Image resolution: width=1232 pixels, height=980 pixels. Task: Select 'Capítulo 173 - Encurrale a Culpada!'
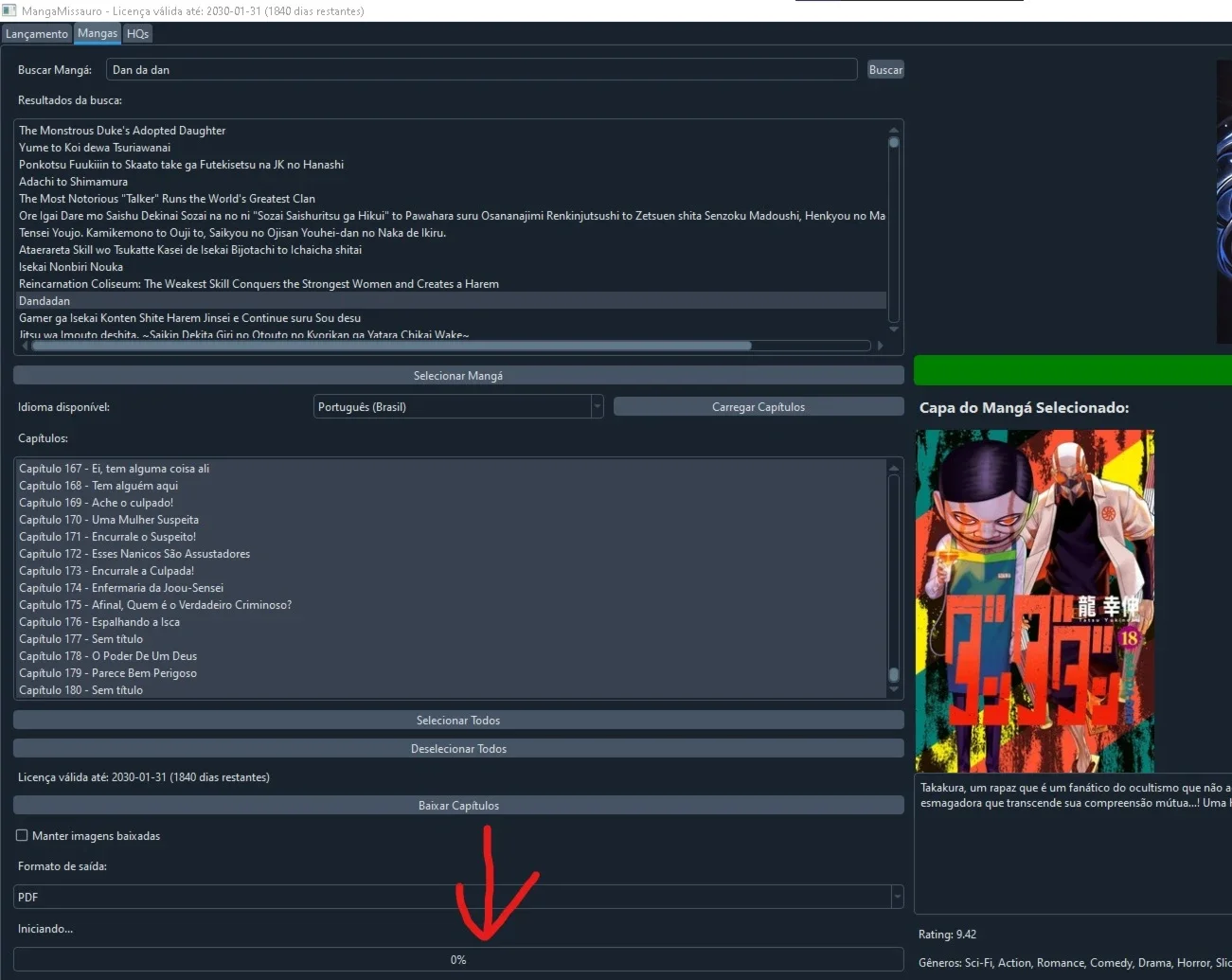pos(451,571)
